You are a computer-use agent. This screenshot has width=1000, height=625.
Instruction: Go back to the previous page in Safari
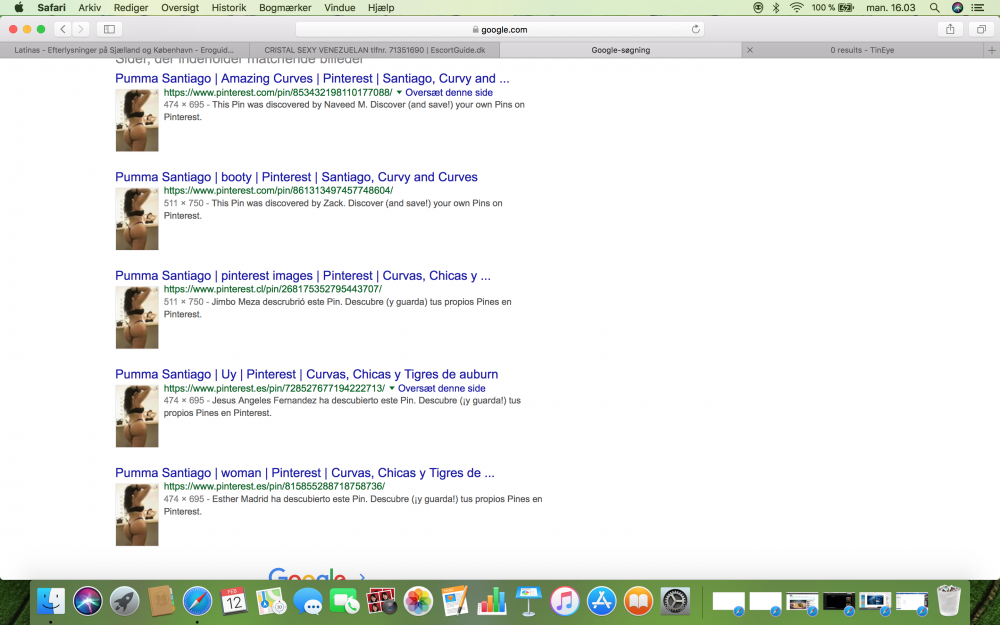62,29
